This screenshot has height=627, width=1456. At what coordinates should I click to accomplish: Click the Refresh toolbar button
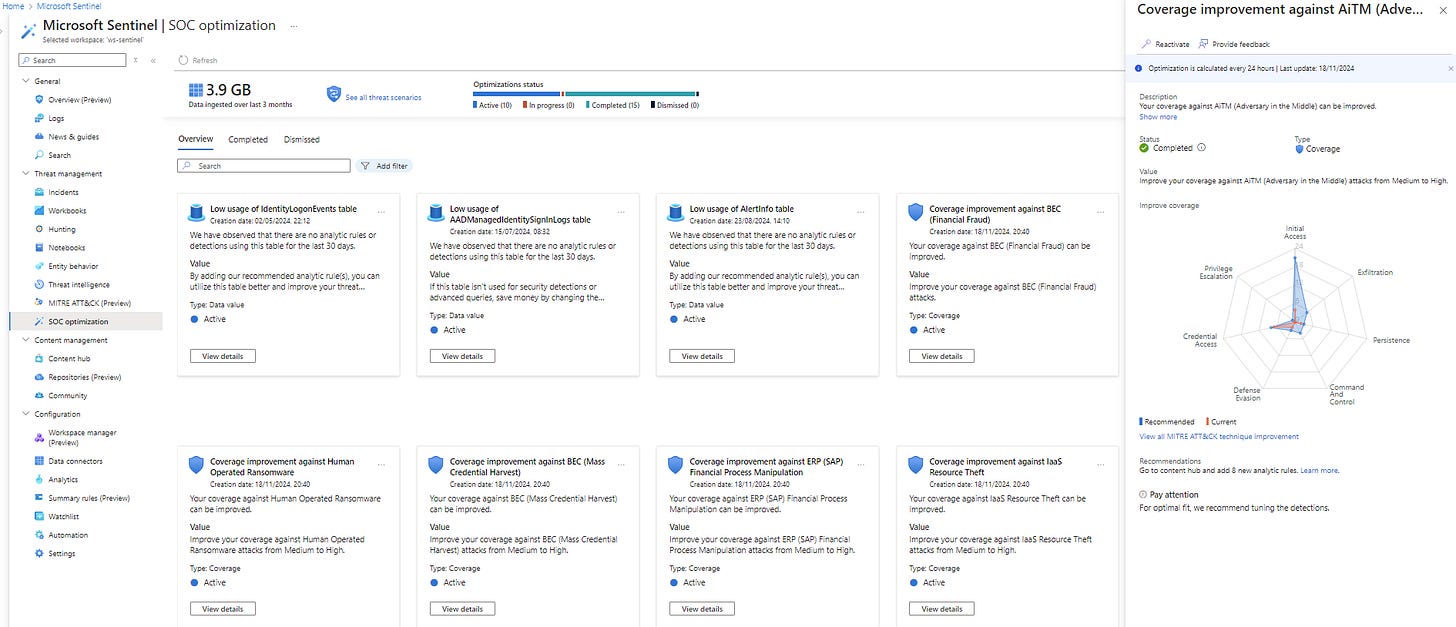[198, 61]
